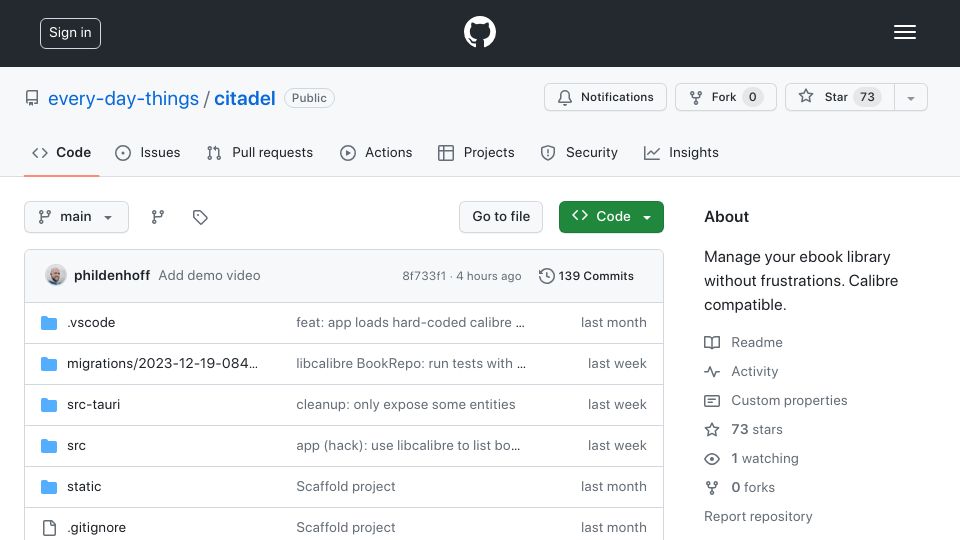Click Report repository link
Screen dimensions: 960x540
click(x=758, y=517)
